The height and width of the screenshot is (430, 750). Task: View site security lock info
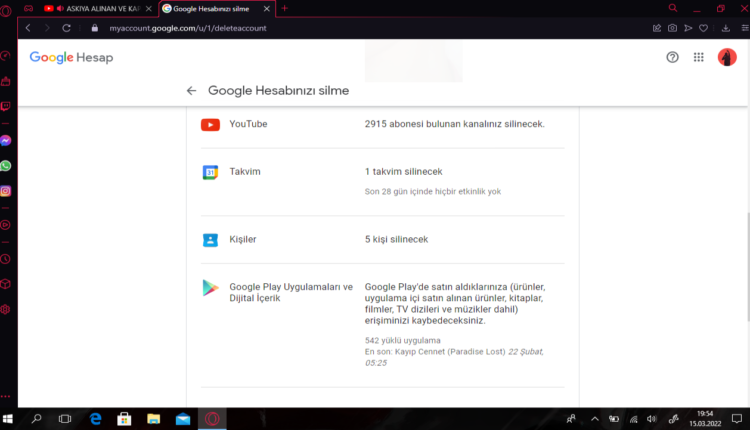95,28
